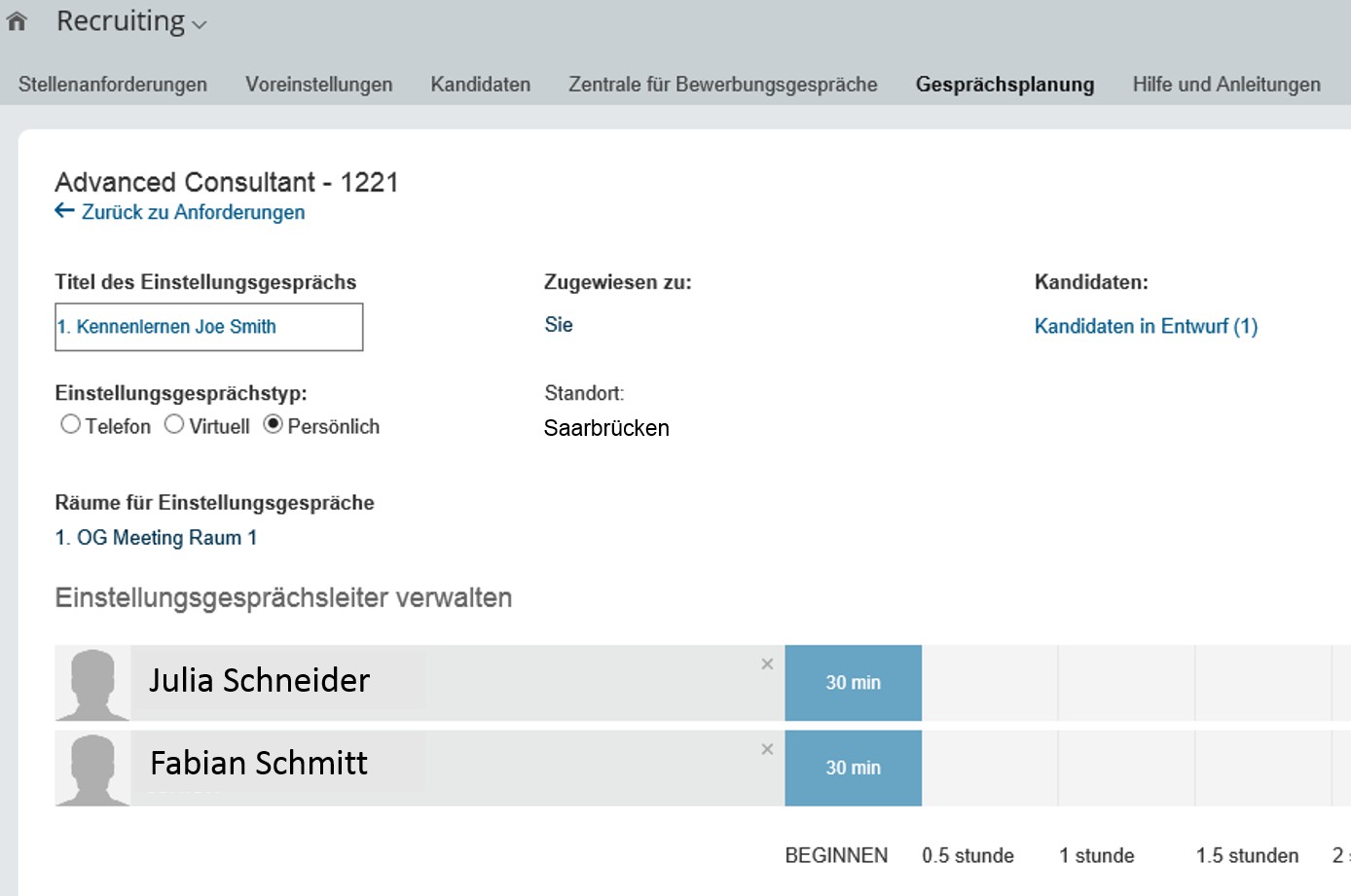Click the home icon

point(17,21)
